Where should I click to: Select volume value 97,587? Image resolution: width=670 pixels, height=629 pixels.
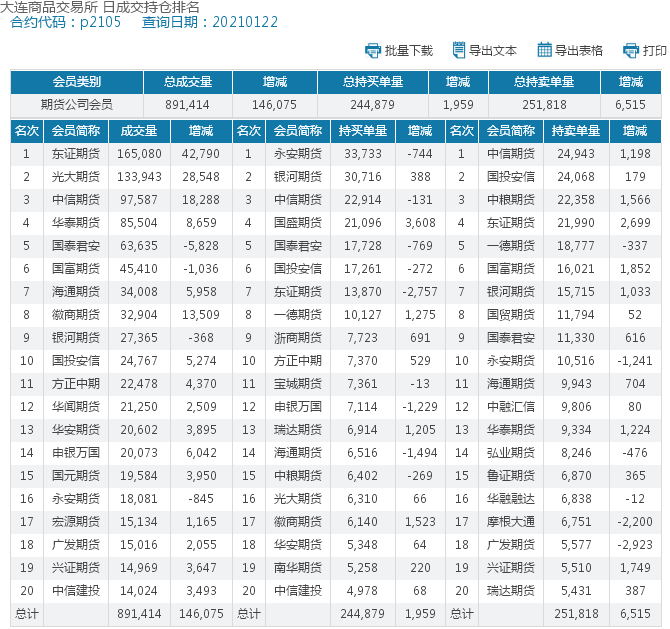[139, 200]
